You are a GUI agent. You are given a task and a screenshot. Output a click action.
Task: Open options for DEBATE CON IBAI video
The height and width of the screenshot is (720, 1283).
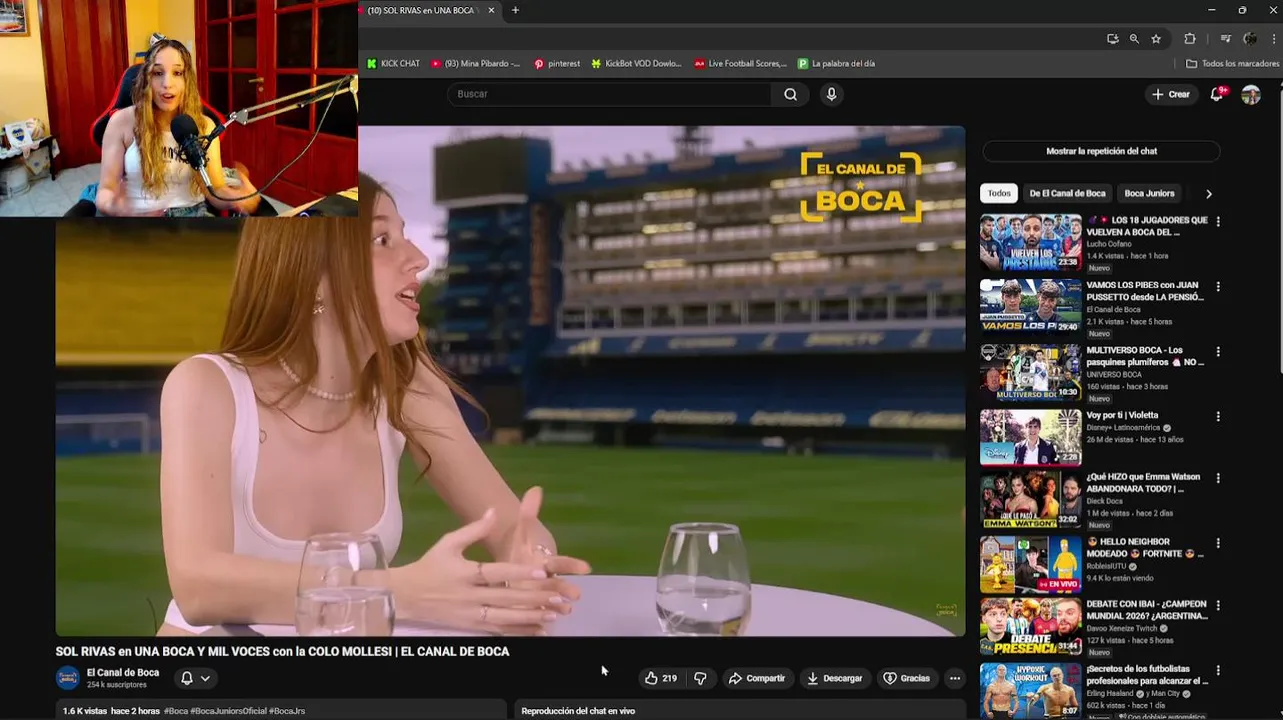pyautogui.click(x=1218, y=605)
